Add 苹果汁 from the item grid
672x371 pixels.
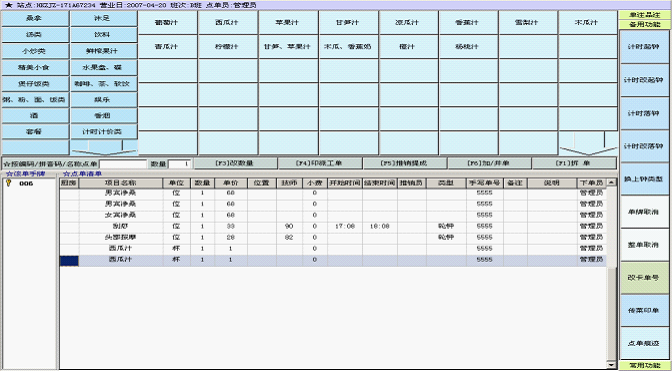click(x=288, y=22)
